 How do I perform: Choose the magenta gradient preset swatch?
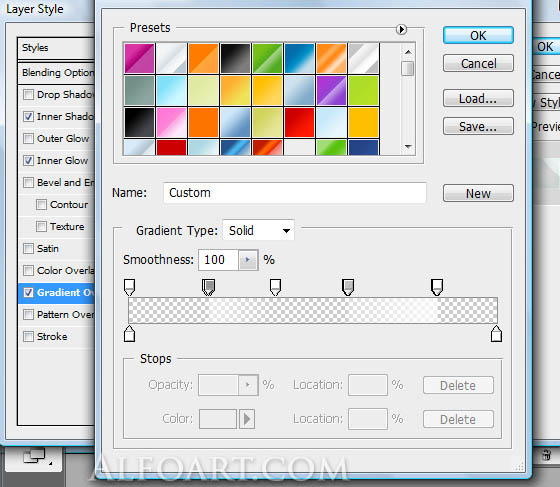coord(139,59)
